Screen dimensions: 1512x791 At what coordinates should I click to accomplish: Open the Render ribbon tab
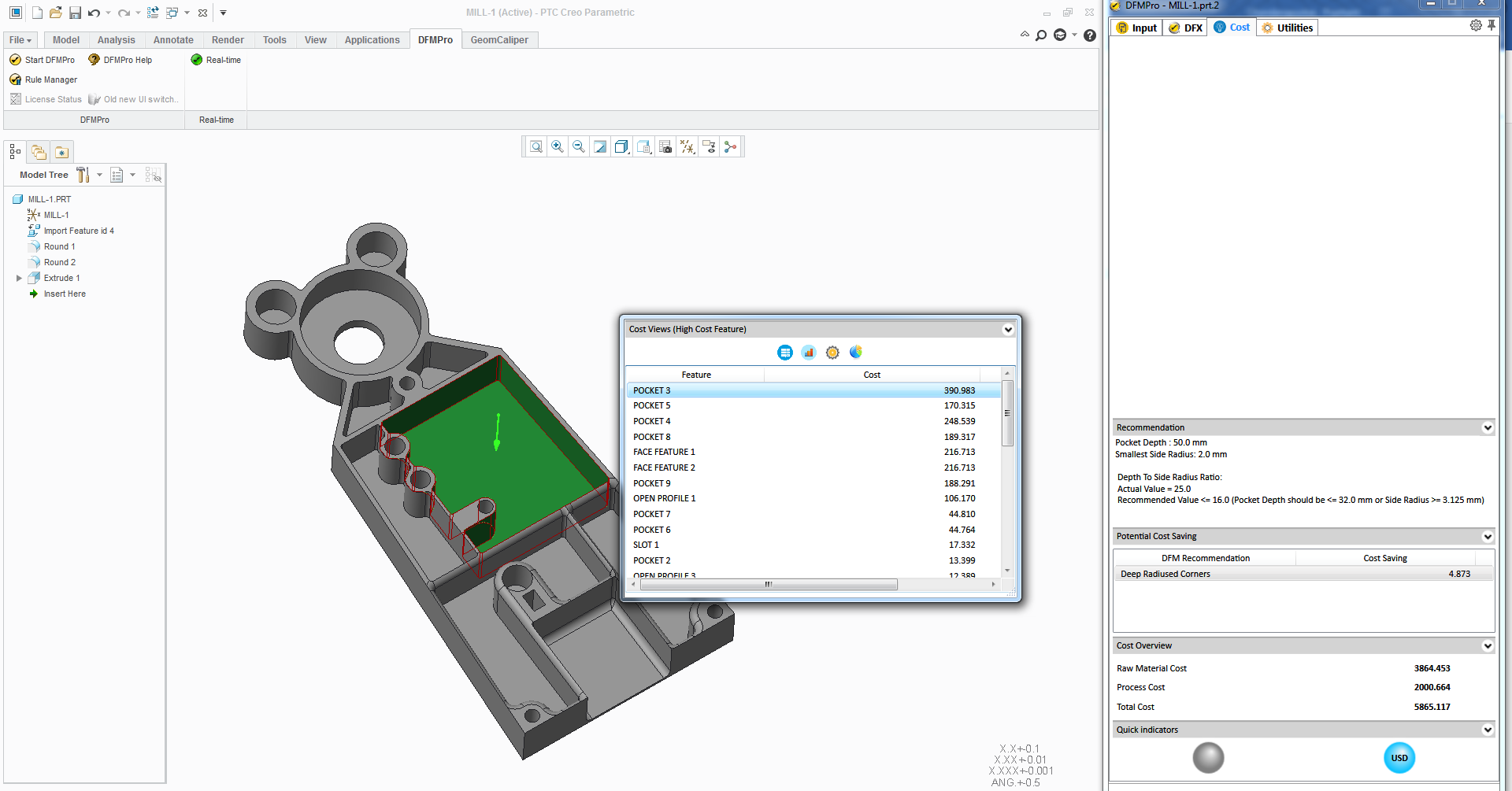point(228,40)
